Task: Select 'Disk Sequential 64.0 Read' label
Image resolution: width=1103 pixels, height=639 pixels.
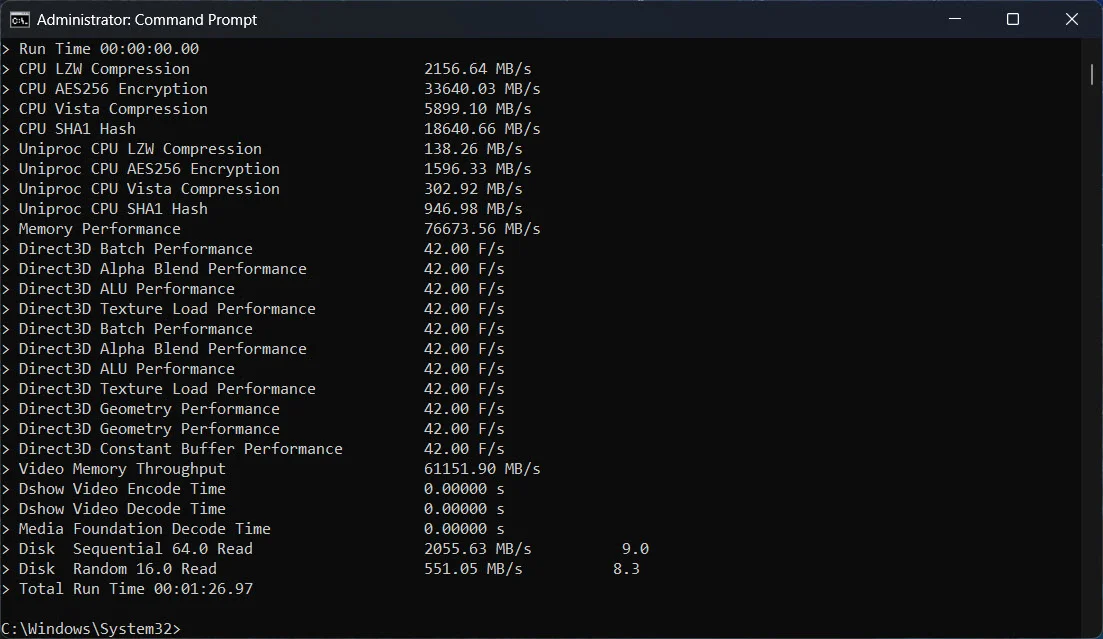Action: [x=136, y=549]
